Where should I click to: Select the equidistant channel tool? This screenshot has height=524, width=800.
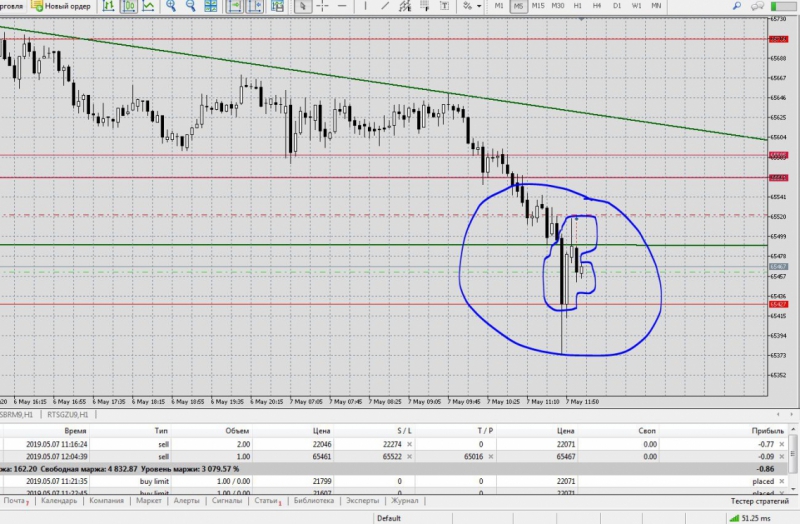pos(405,6)
